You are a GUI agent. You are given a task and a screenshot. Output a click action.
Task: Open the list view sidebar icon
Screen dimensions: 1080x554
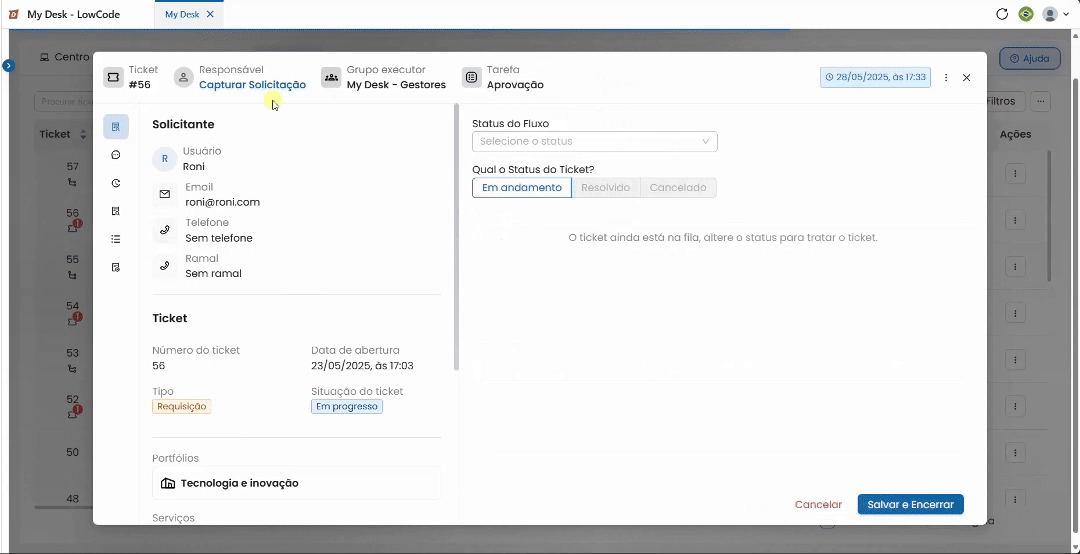(116, 239)
